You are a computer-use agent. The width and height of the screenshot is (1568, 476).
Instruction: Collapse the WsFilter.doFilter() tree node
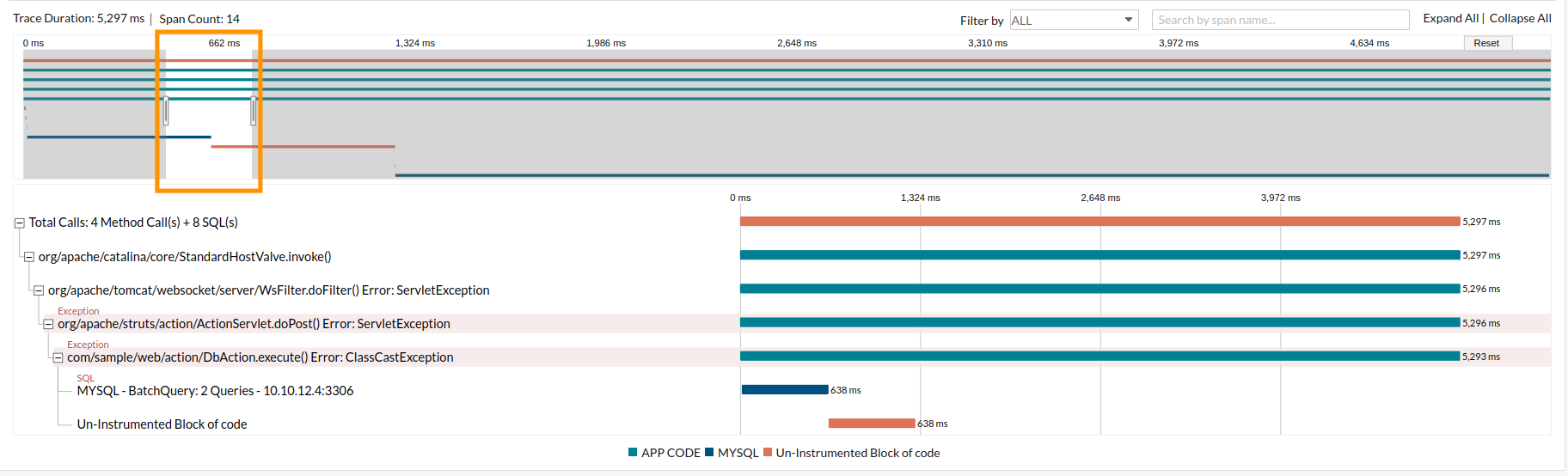coord(39,290)
